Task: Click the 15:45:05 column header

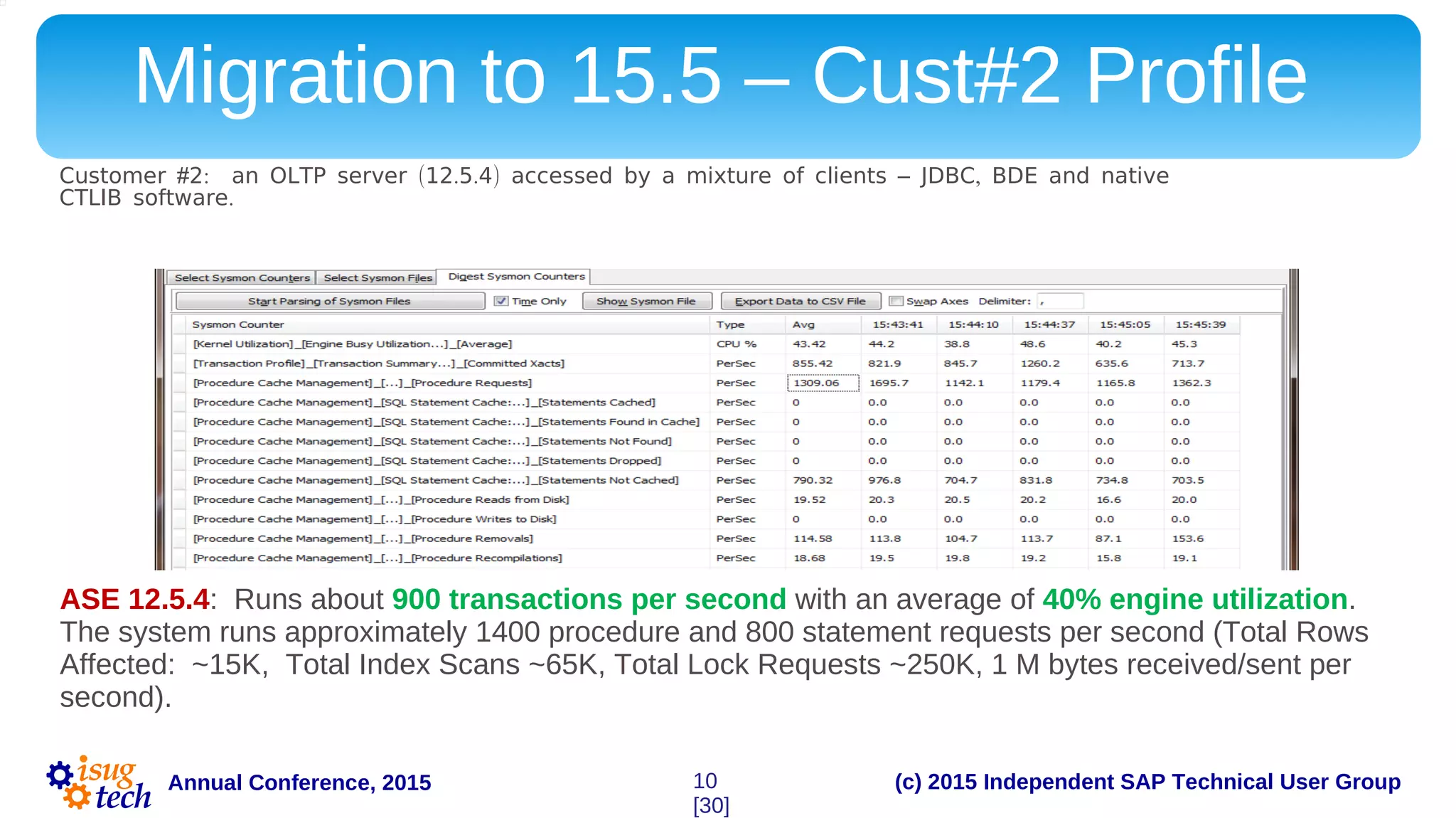Action: pyautogui.click(x=1125, y=324)
